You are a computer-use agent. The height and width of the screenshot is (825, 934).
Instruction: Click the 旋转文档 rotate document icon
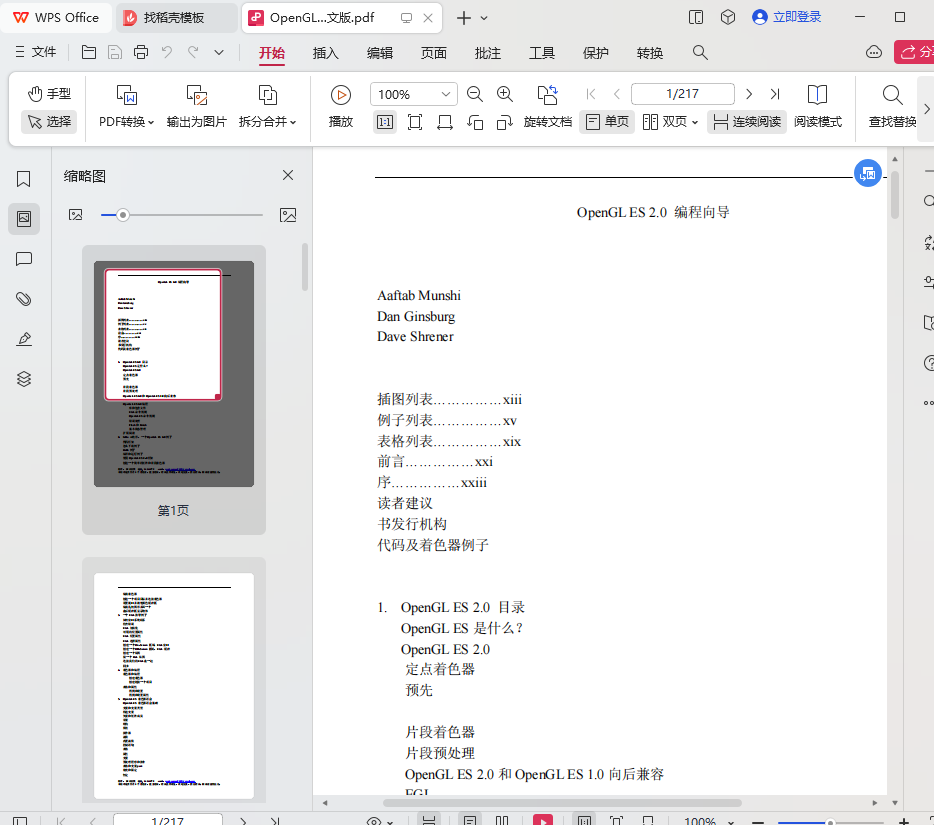pyautogui.click(x=547, y=95)
